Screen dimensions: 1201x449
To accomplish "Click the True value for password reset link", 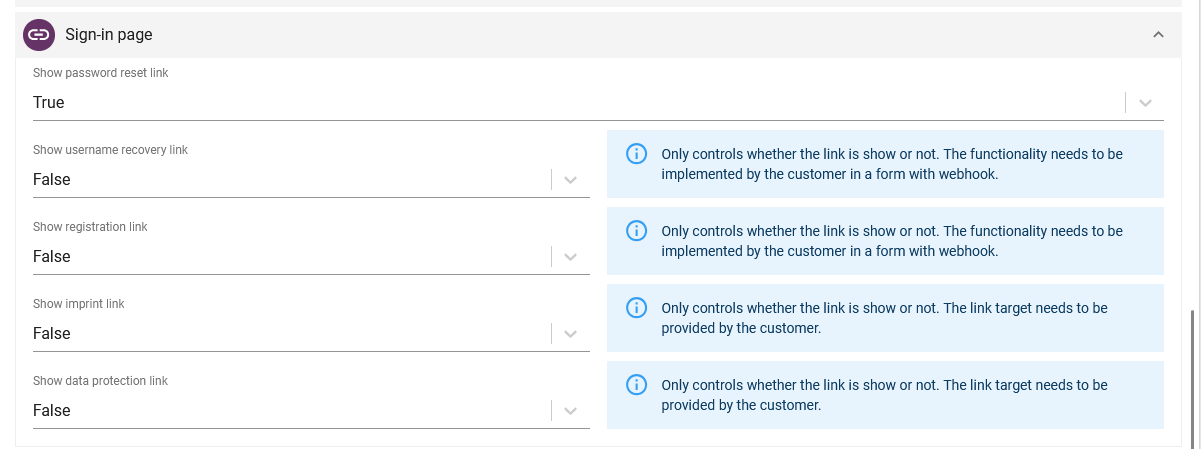I will click(49, 103).
